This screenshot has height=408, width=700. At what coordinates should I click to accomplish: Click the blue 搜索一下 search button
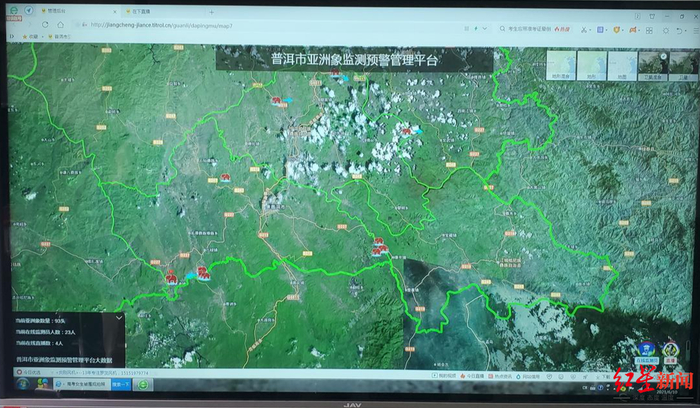(x=121, y=384)
